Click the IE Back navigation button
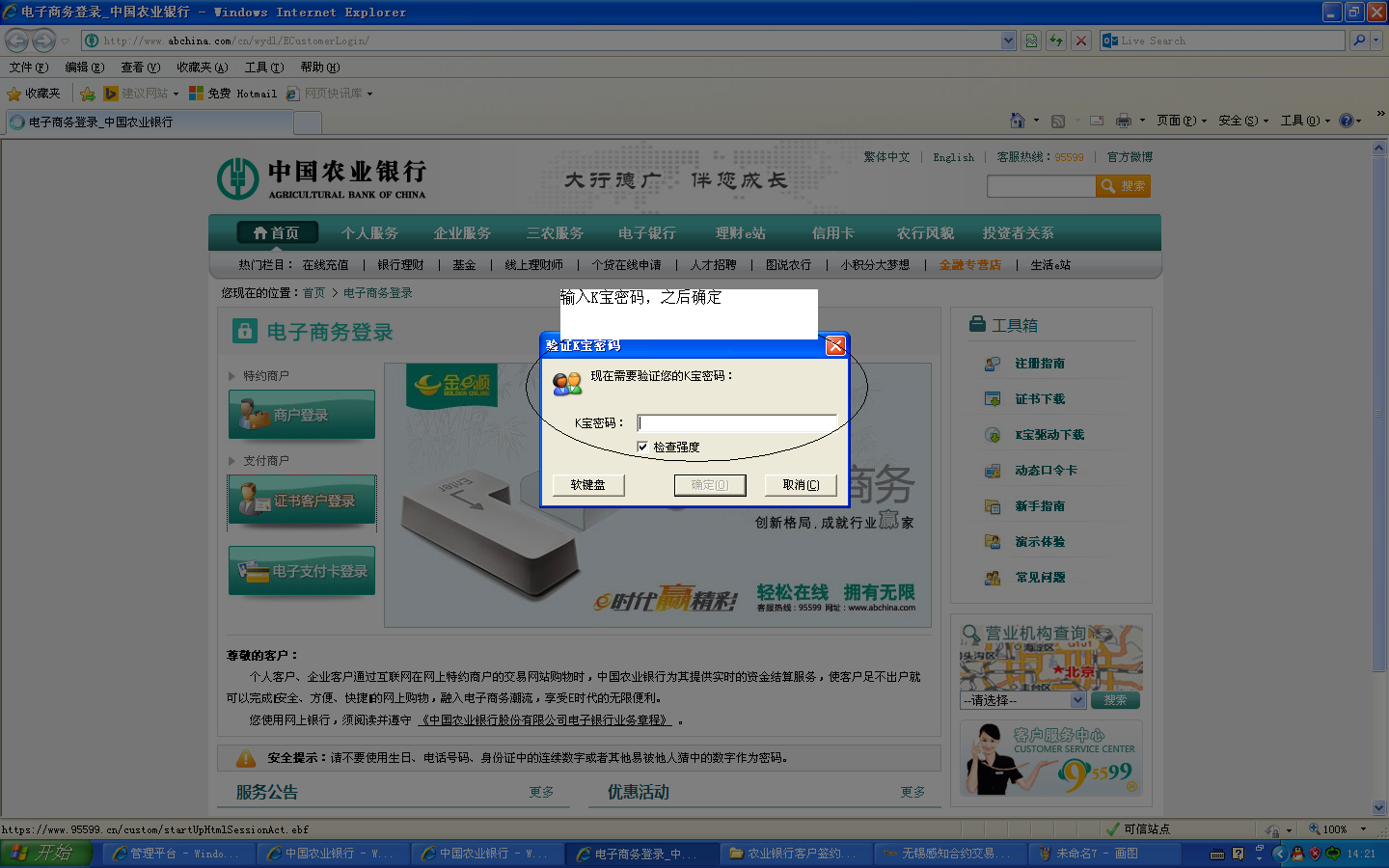This screenshot has height=868, width=1389. [x=16, y=41]
